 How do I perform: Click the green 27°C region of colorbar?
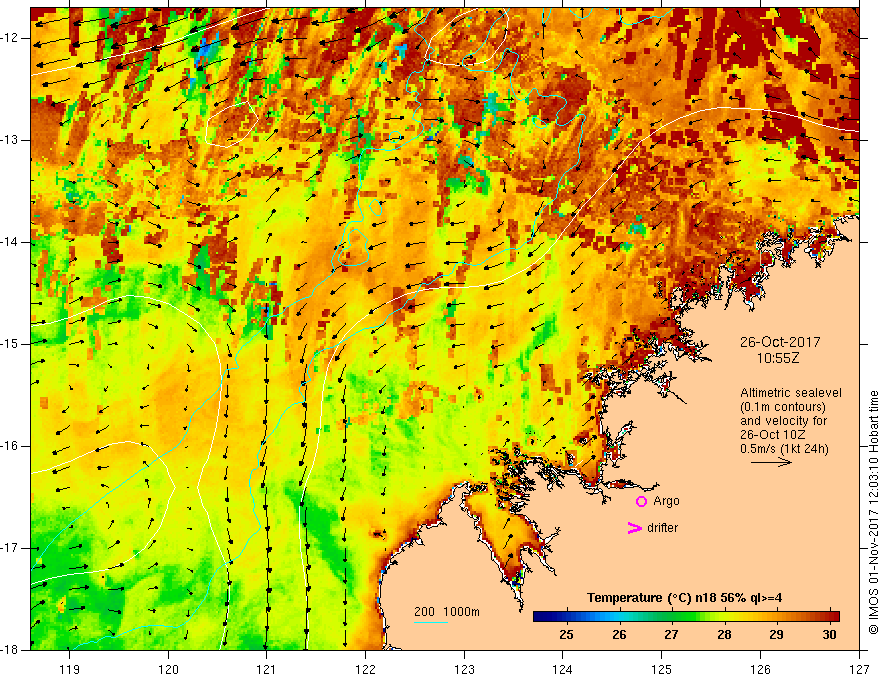(x=671, y=617)
